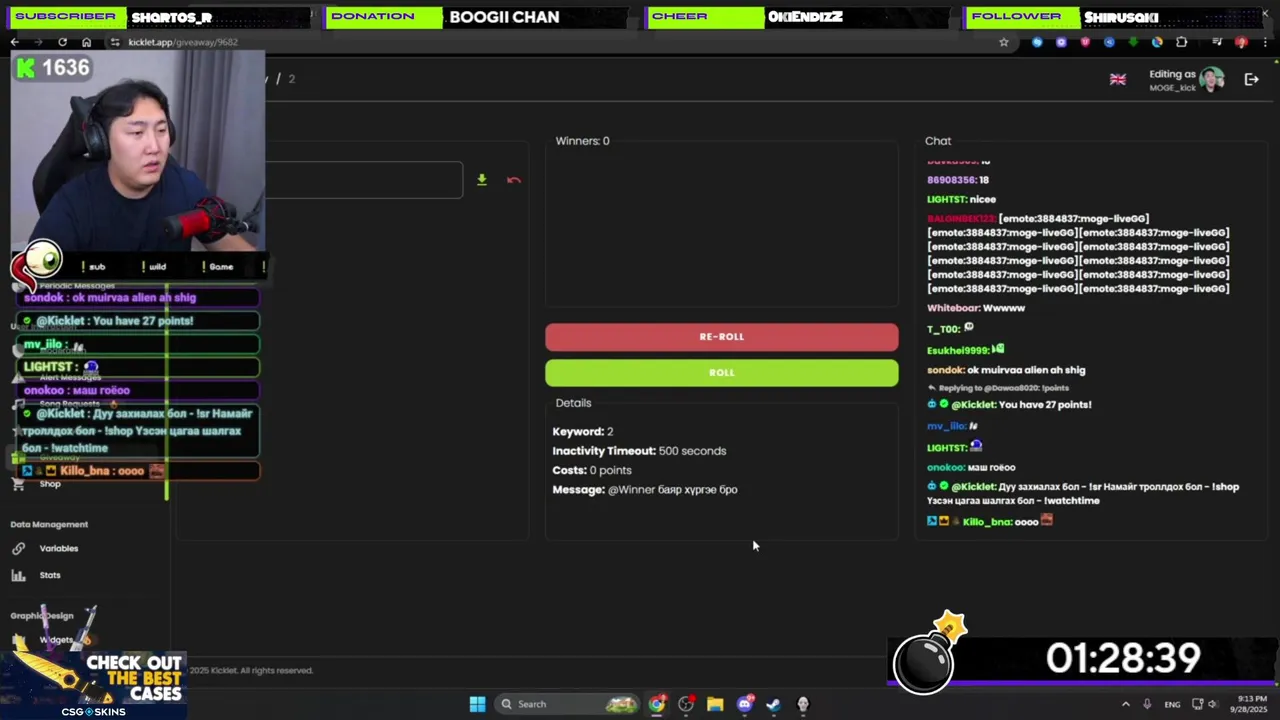Open the browser three-dot menu

tap(1265, 42)
